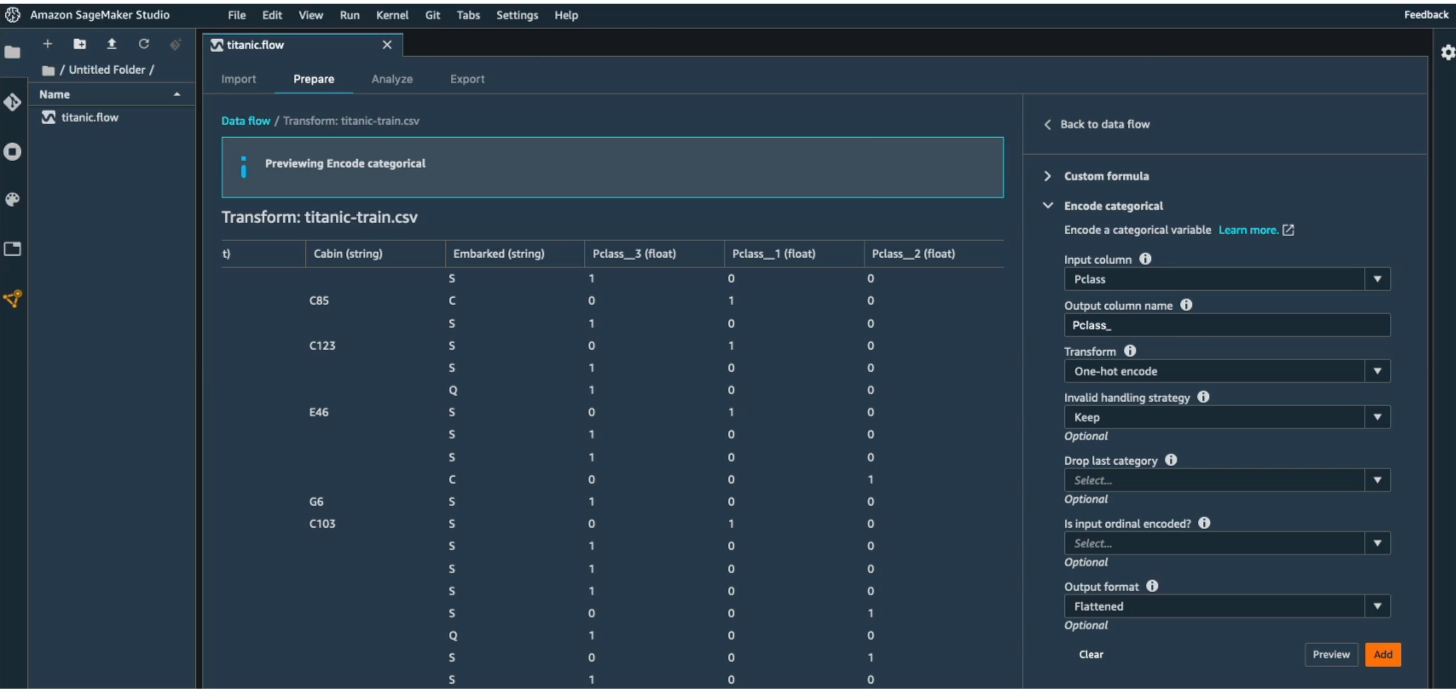This screenshot has height=693, width=1456.
Task: Click the refresh file list icon
Action: [143, 44]
